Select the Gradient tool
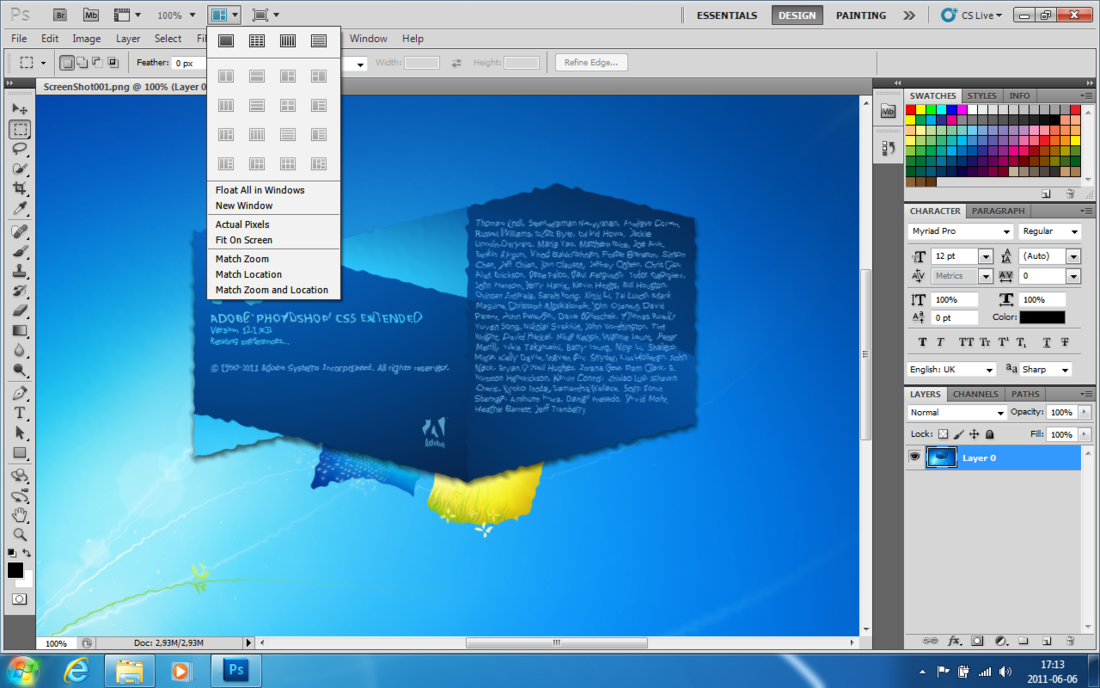 (20, 330)
